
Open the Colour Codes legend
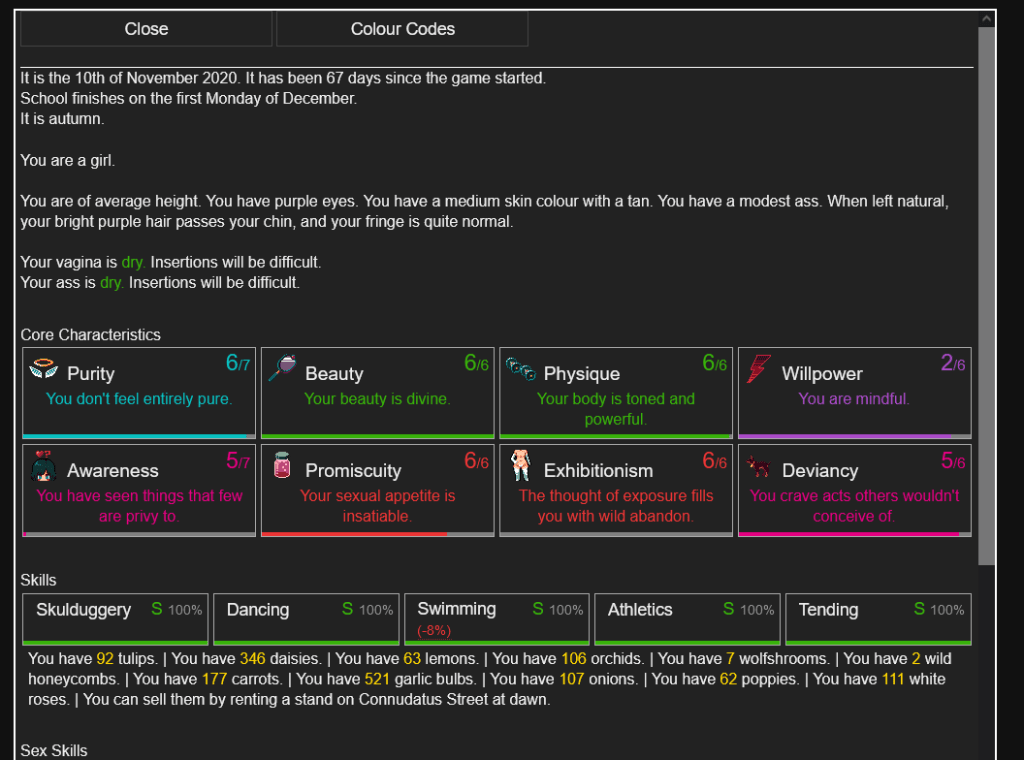tap(402, 29)
